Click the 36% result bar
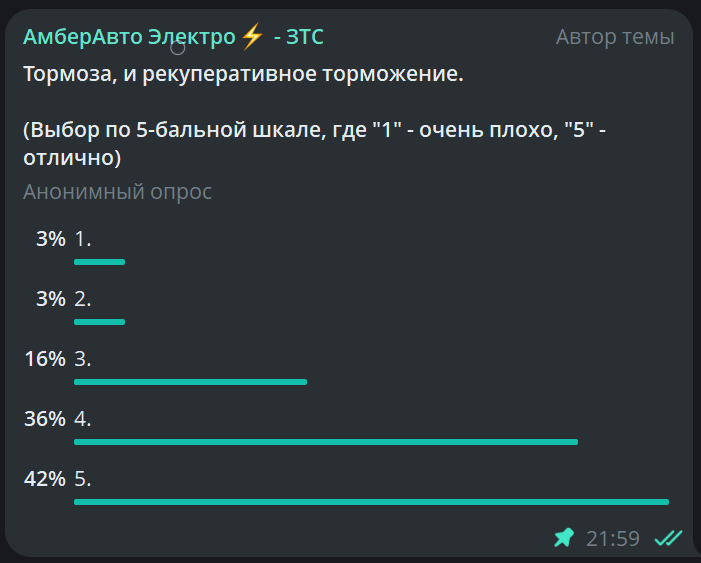Viewport: 701px width, 563px height. (x=326, y=442)
